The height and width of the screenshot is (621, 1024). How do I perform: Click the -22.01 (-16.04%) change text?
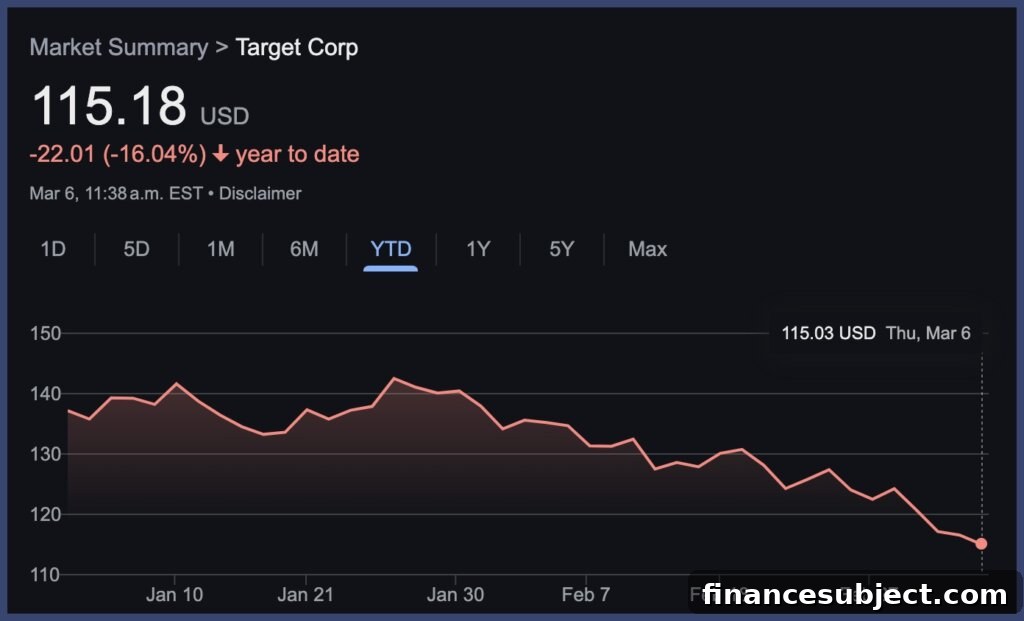(x=118, y=155)
